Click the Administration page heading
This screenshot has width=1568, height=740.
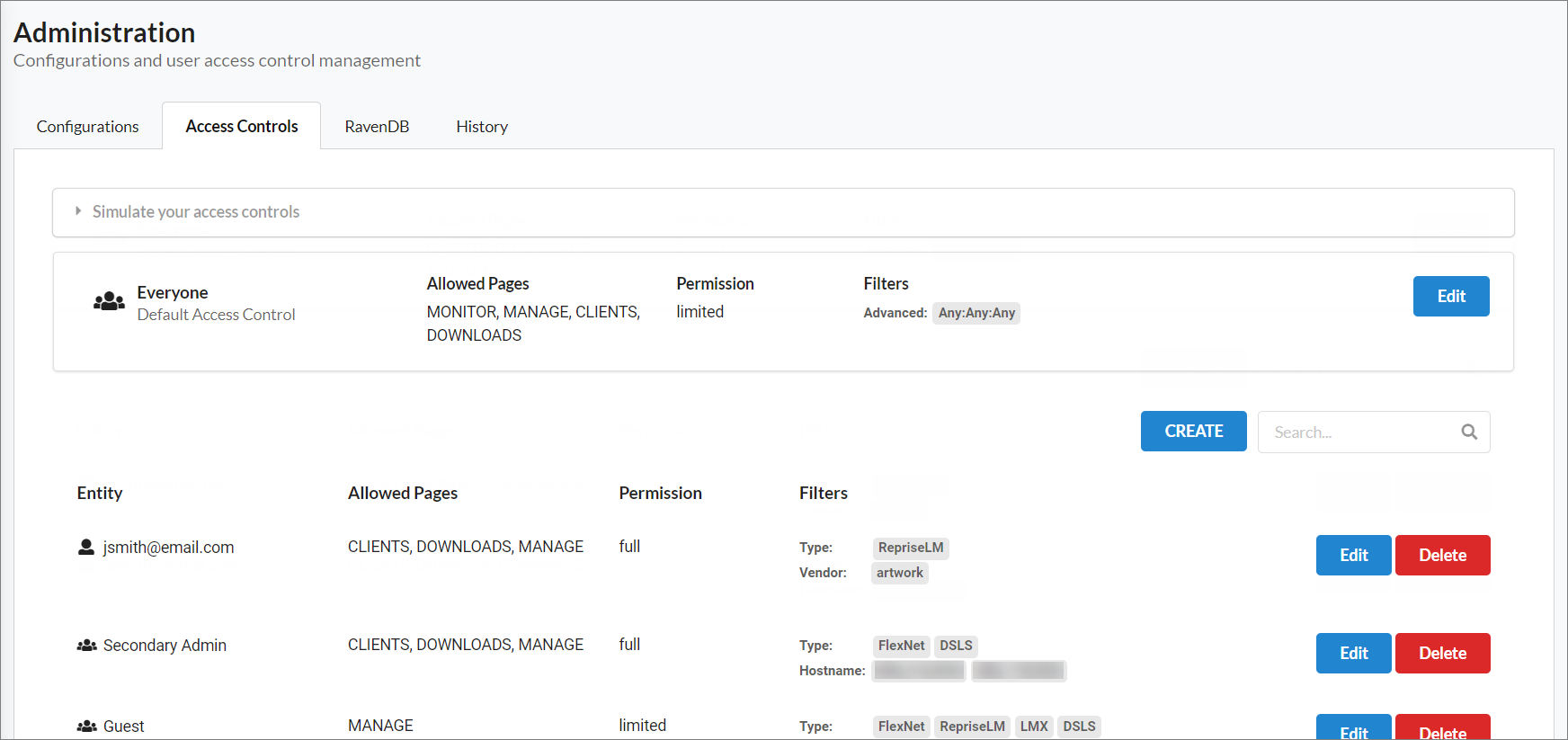(104, 33)
